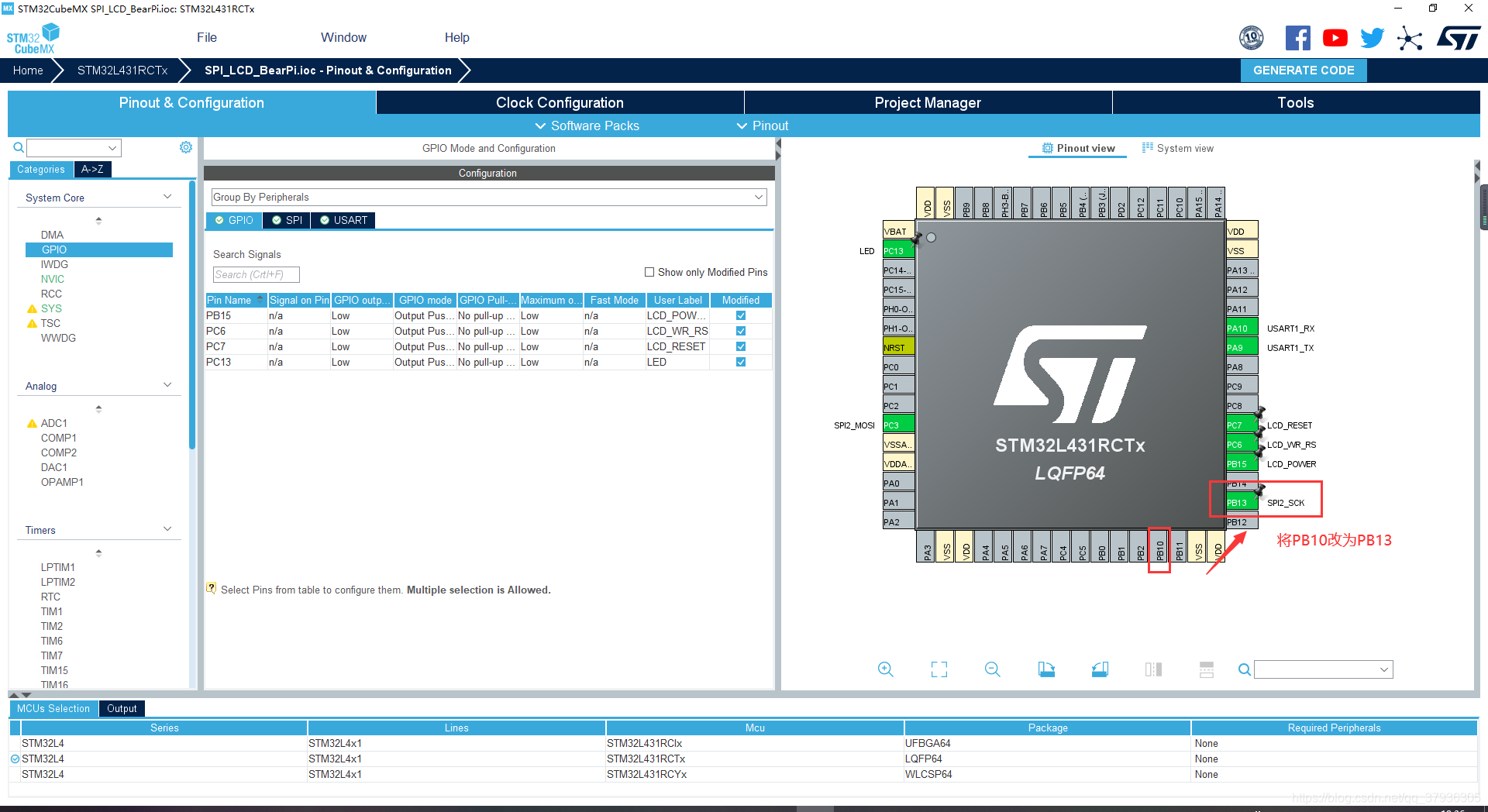Click the stacked layout view icon

click(1207, 669)
